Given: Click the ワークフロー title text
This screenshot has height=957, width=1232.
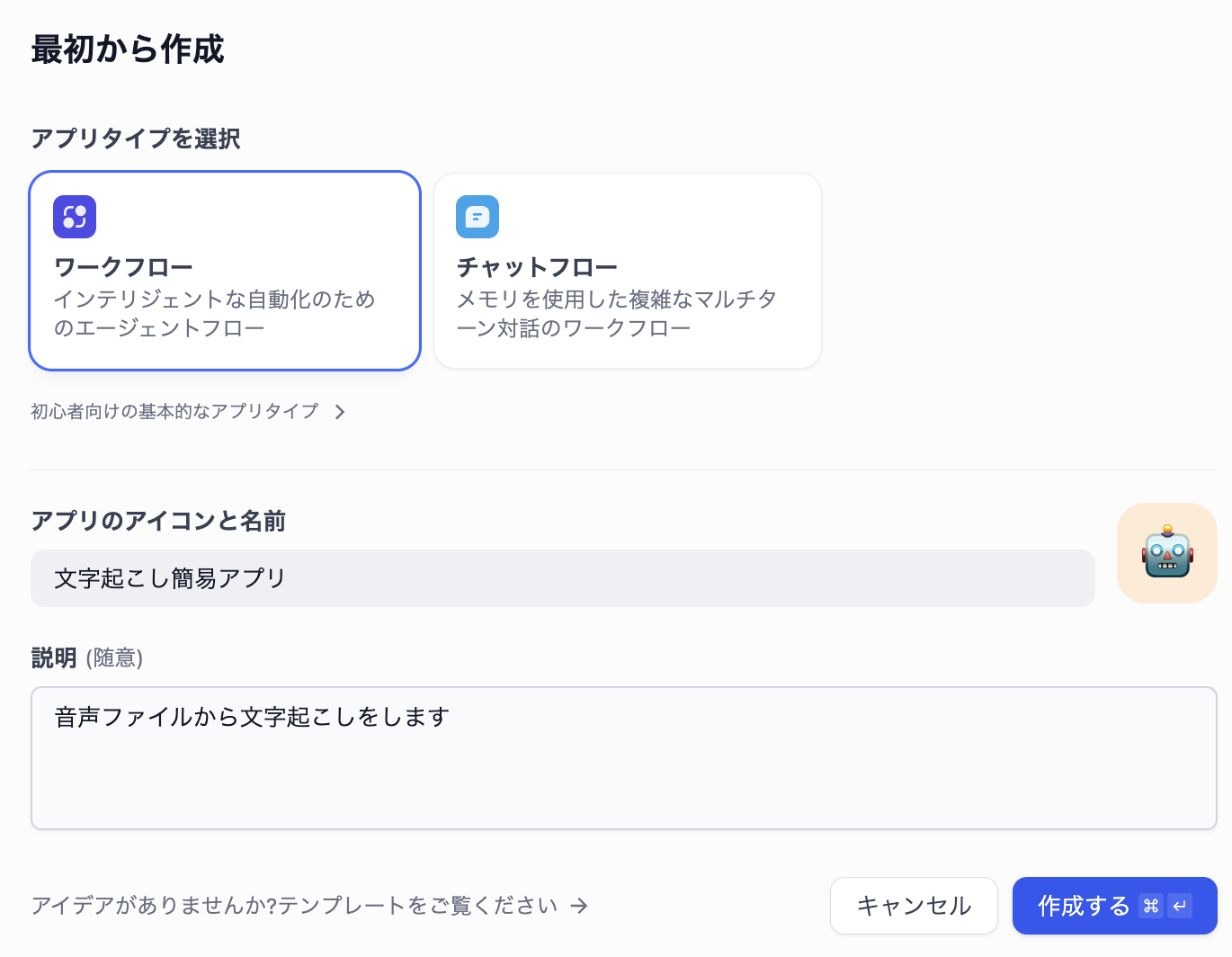Looking at the screenshot, I should pyautogui.click(x=123, y=267).
